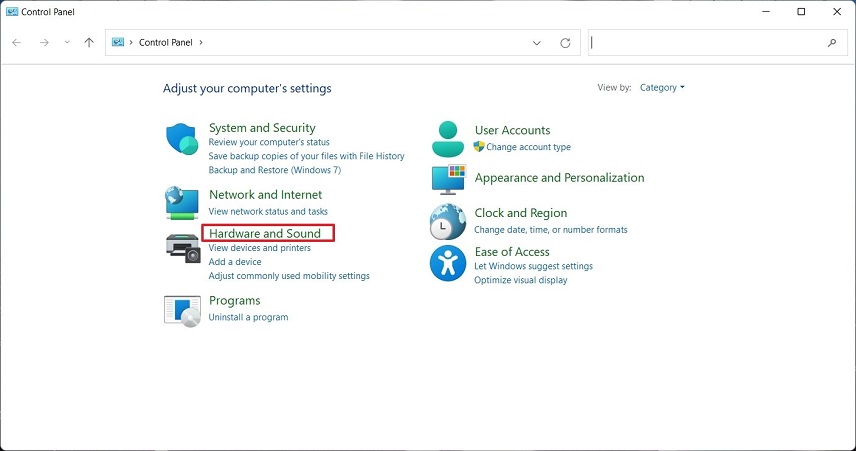Open Network and Internet category

click(x=265, y=195)
